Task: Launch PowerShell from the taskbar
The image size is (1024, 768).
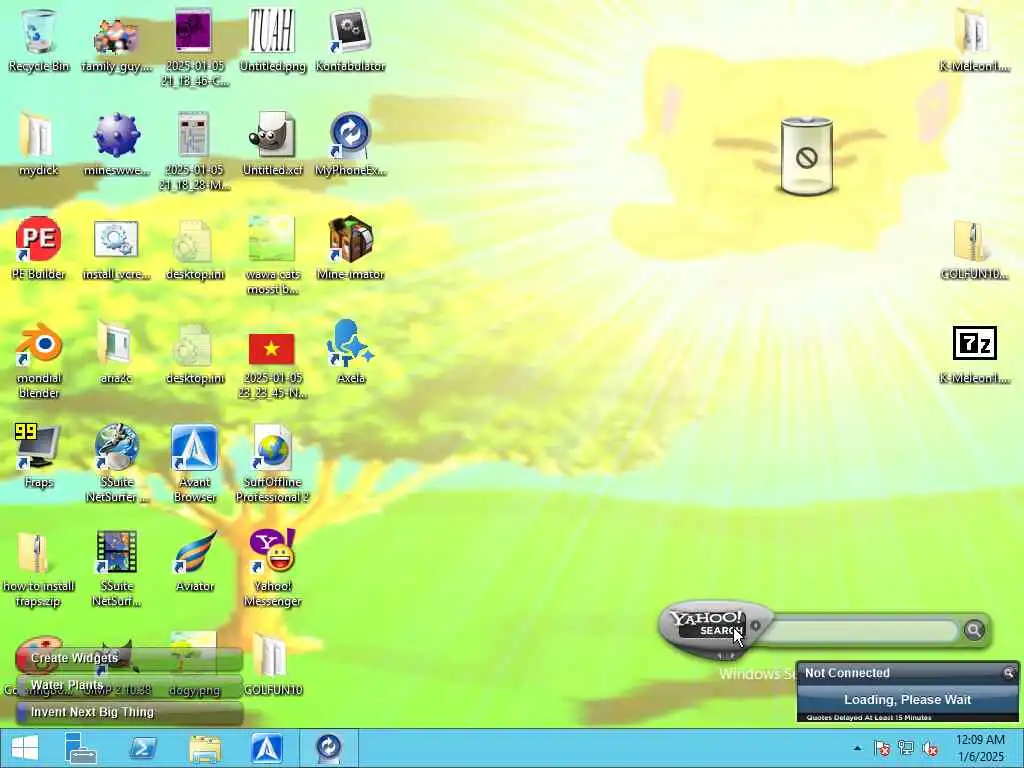Action: tap(142, 748)
